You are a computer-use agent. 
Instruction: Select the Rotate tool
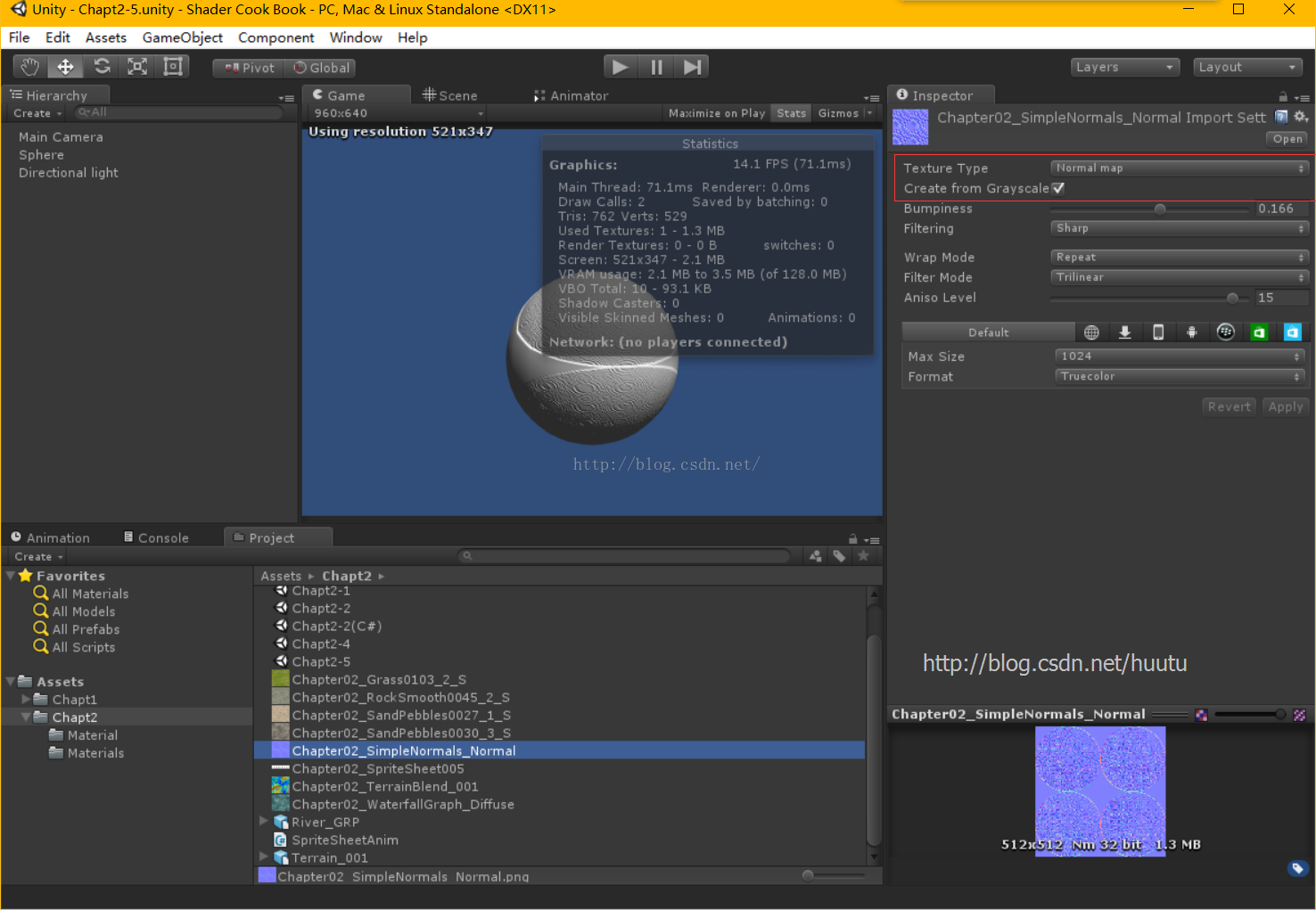pos(102,67)
